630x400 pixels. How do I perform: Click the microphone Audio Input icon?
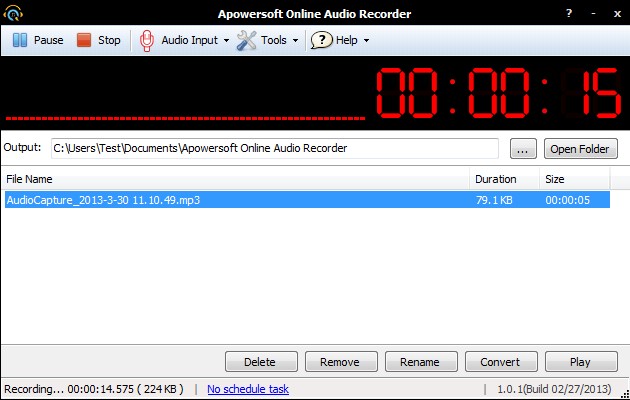[x=147, y=41]
